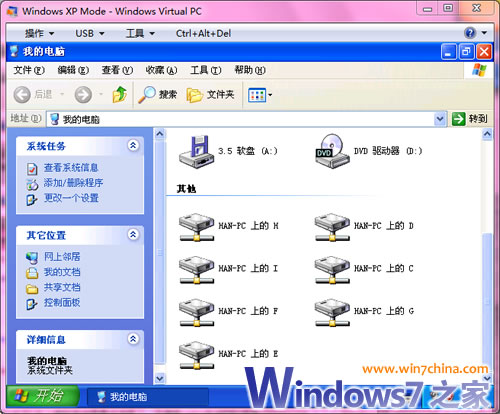Click the 转到 Go button

click(x=470, y=119)
